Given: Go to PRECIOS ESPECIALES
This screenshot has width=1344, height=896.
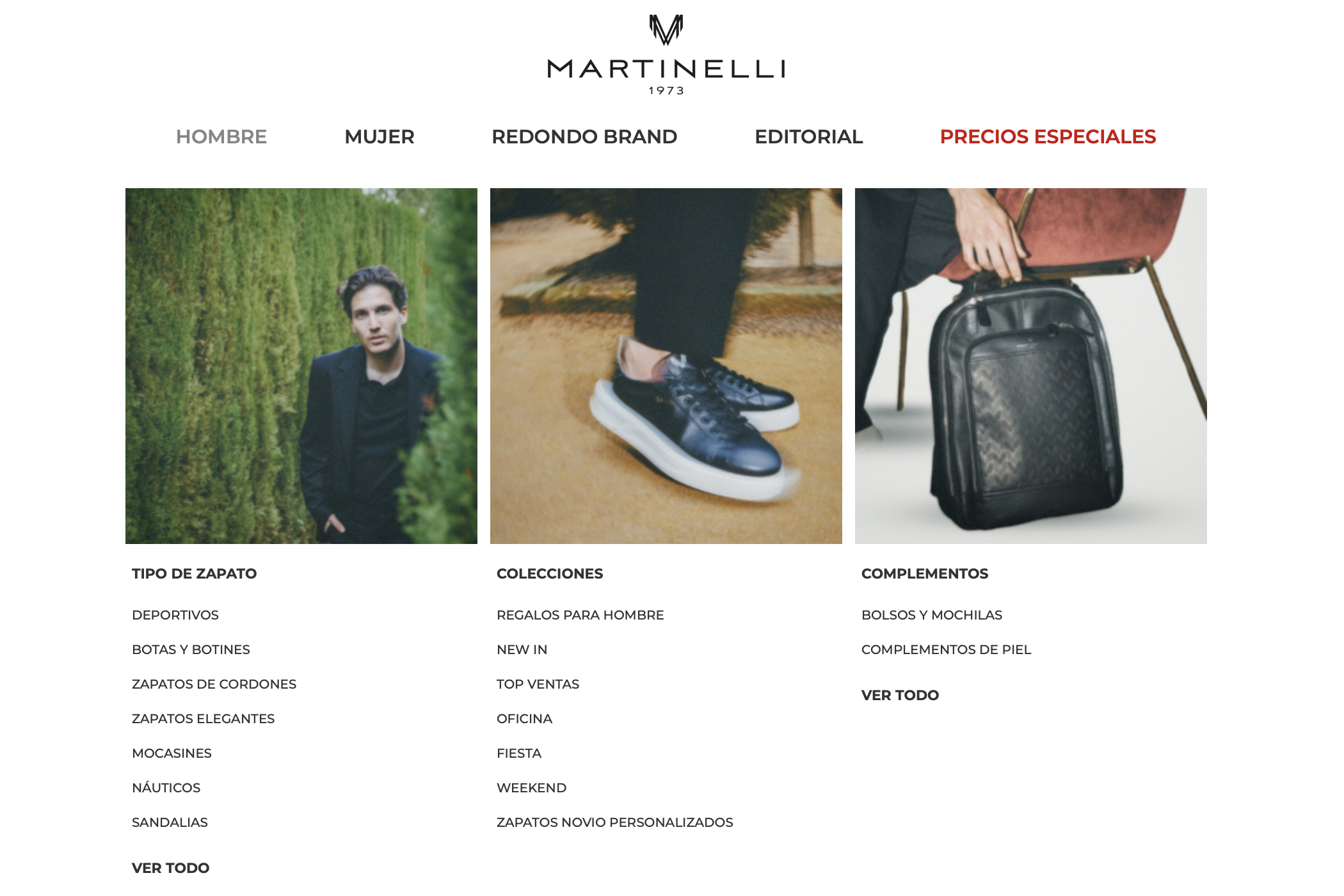Looking at the screenshot, I should tap(1048, 136).
